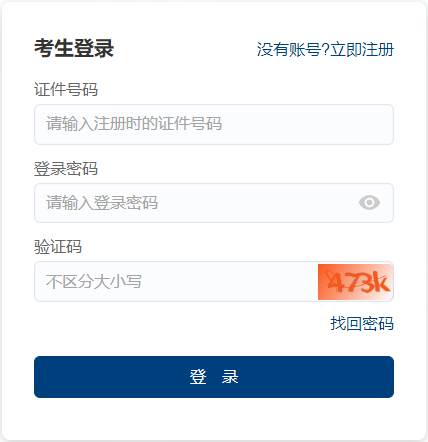Focus the 证件号码 ID number input field
Screen dimensions: 428x442
coord(214,124)
